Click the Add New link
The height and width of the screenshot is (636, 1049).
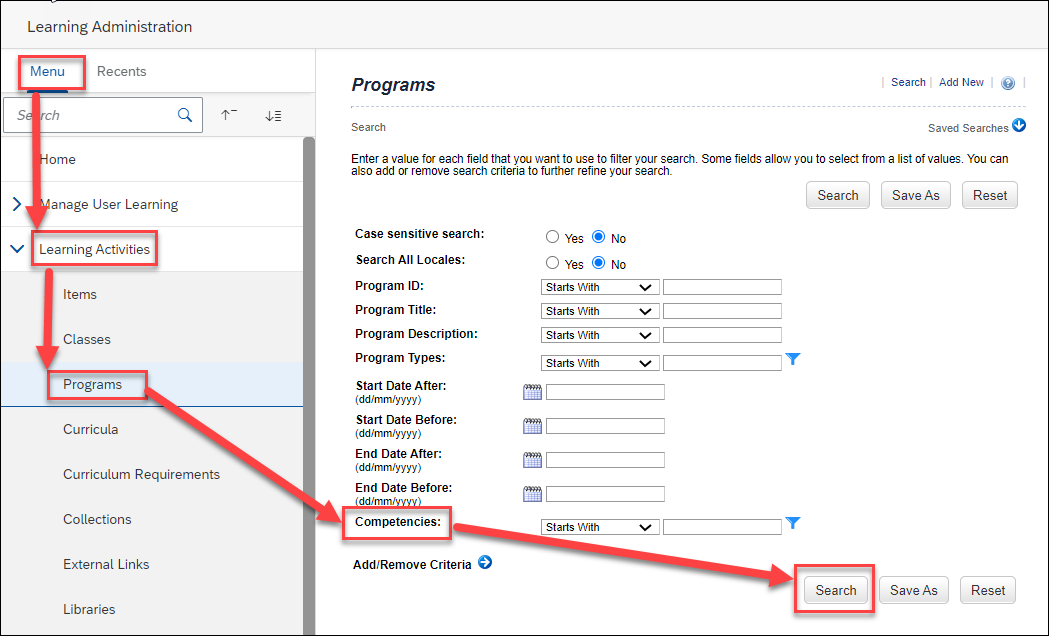pos(960,82)
